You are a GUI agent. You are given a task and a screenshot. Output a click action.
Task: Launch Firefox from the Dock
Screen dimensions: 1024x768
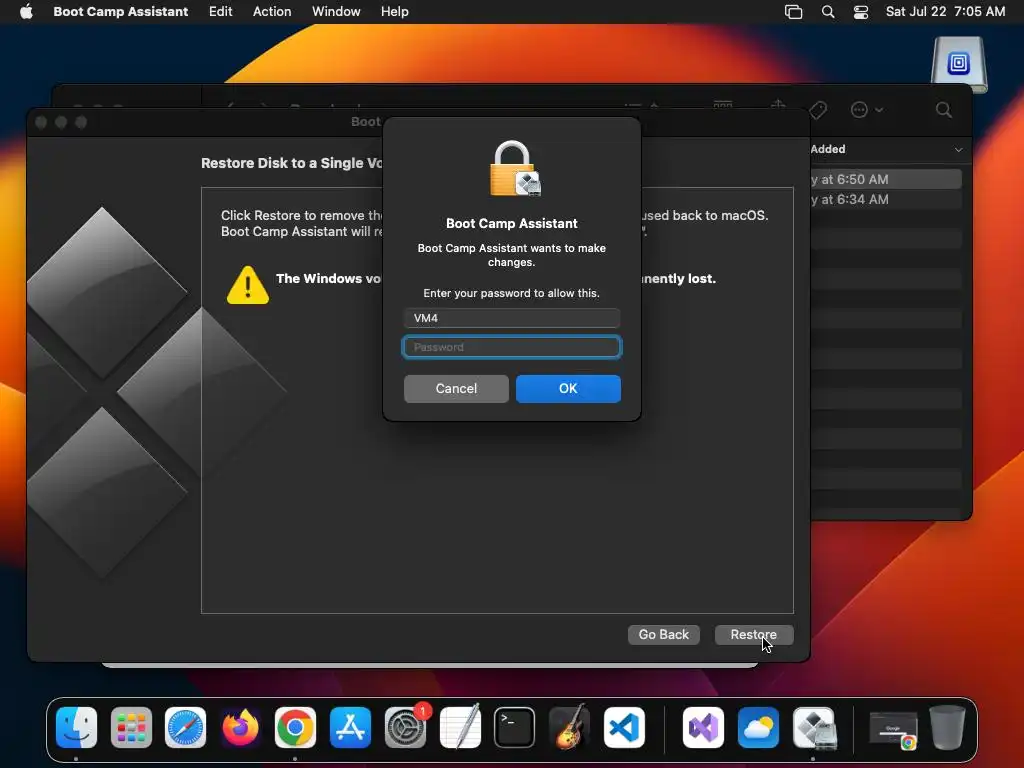(240, 728)
